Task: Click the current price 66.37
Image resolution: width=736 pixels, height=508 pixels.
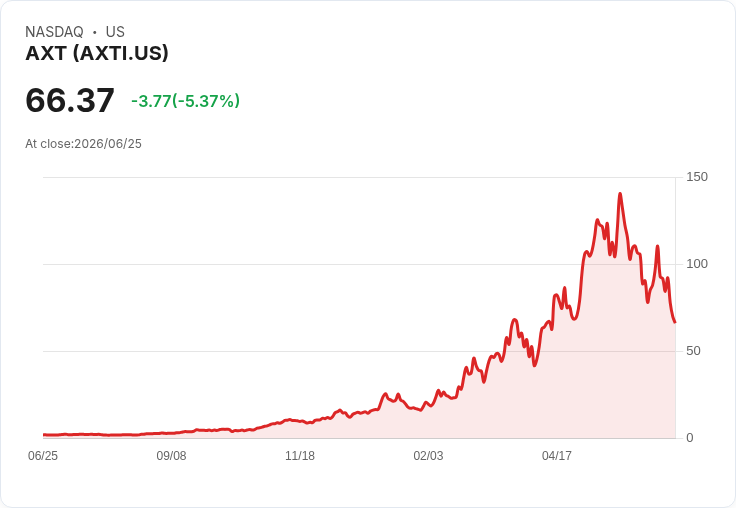Action: pos(70,100)
